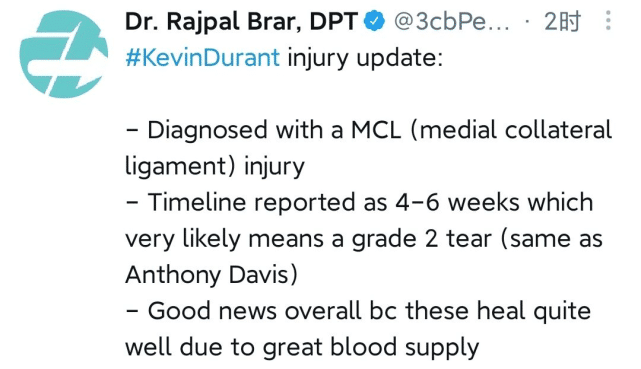
Task: Open the tweet's three-dot more options menu
Action: (608, 20)
